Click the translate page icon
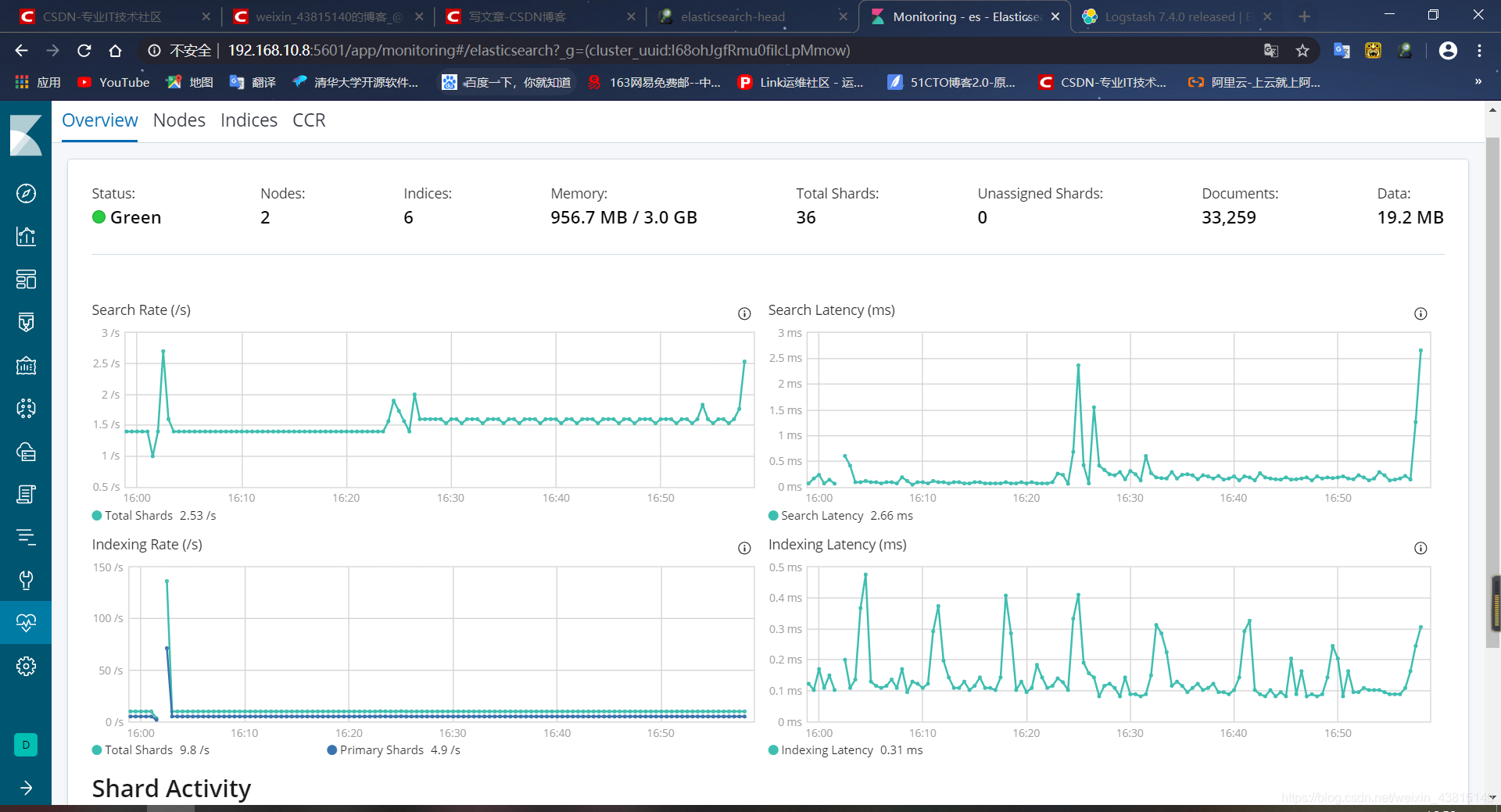The width and height of the screenshot is (1501, 812). click(1271, 51)
